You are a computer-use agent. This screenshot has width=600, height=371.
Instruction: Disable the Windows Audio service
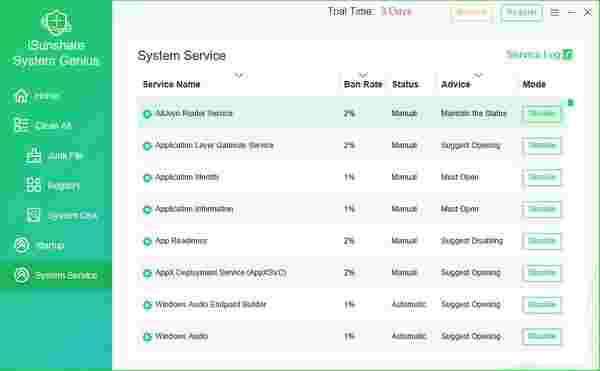541,337
